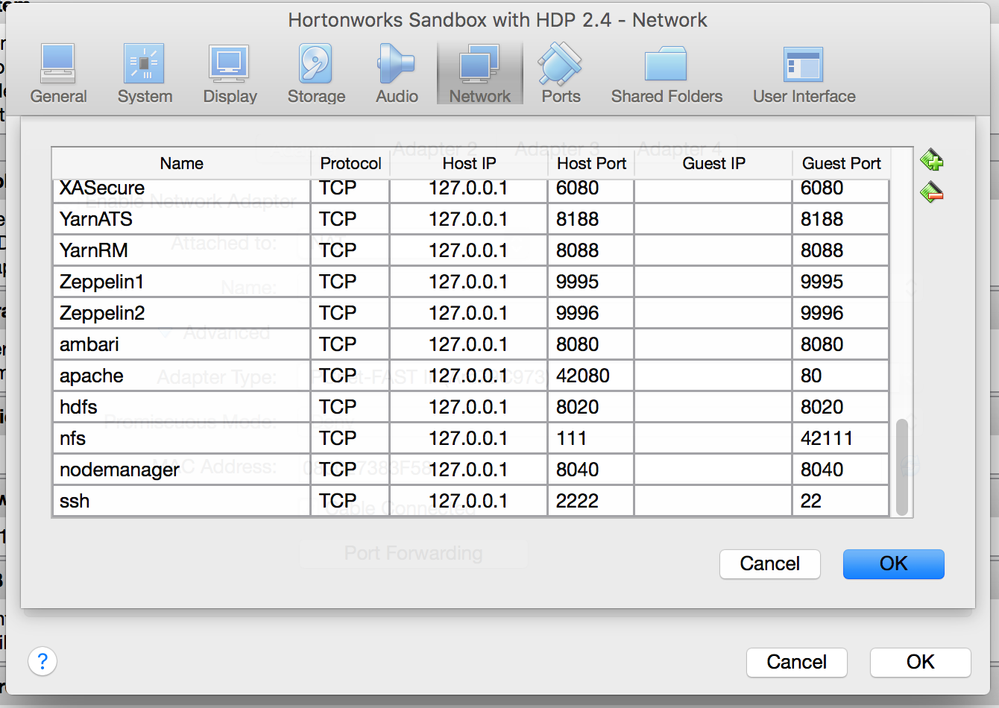The height and width of the screenshot is (708, 999).
Task: Open User Interface settings icon
Action: click(x=804, y=73)
